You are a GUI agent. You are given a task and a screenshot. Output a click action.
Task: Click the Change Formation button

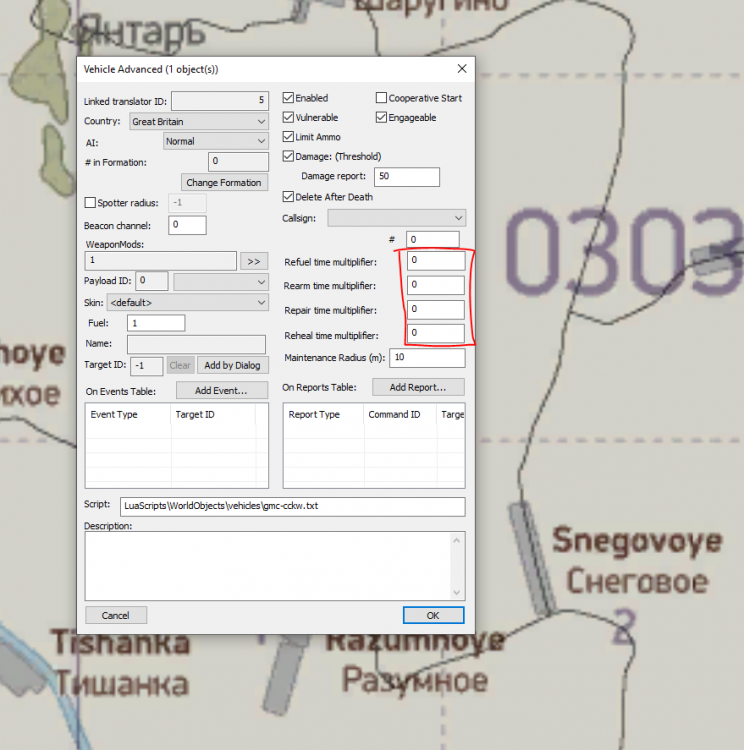(224, 182)
